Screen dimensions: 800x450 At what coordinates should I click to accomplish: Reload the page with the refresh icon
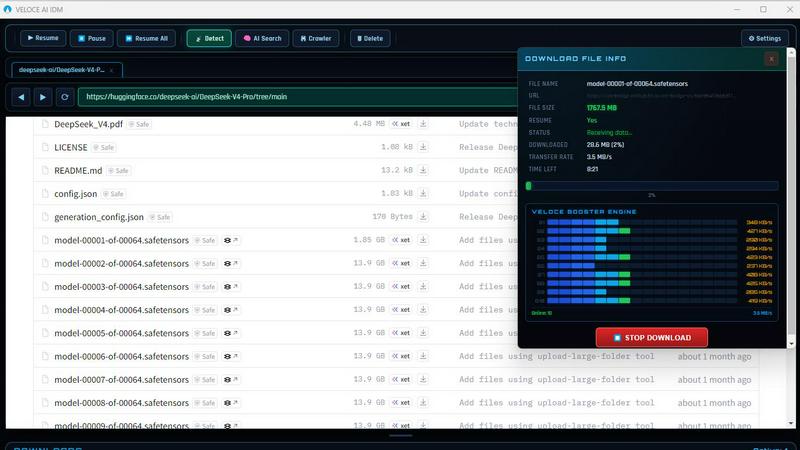[65, 97]
